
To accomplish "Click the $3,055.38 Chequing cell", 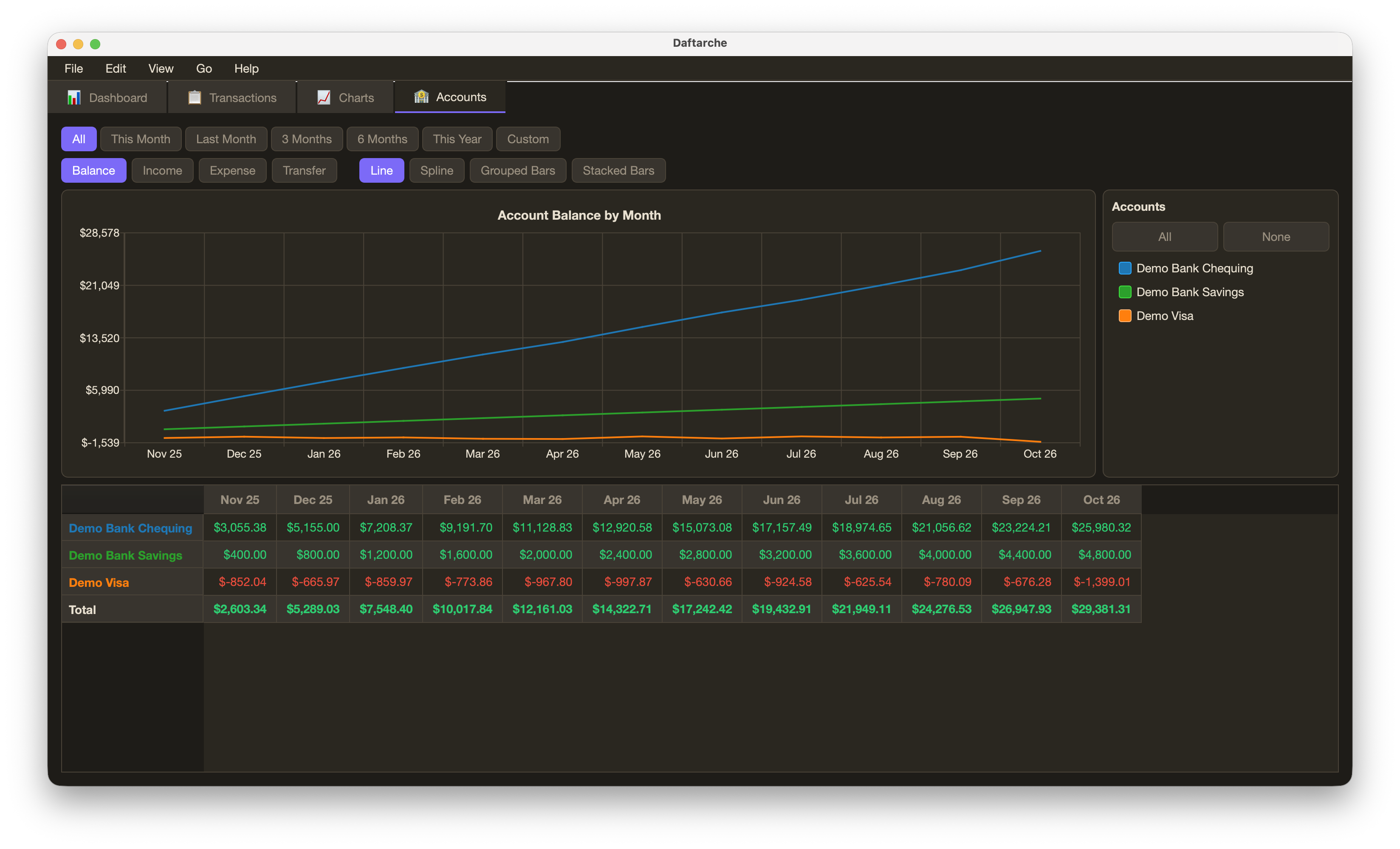I will [240, 527].
